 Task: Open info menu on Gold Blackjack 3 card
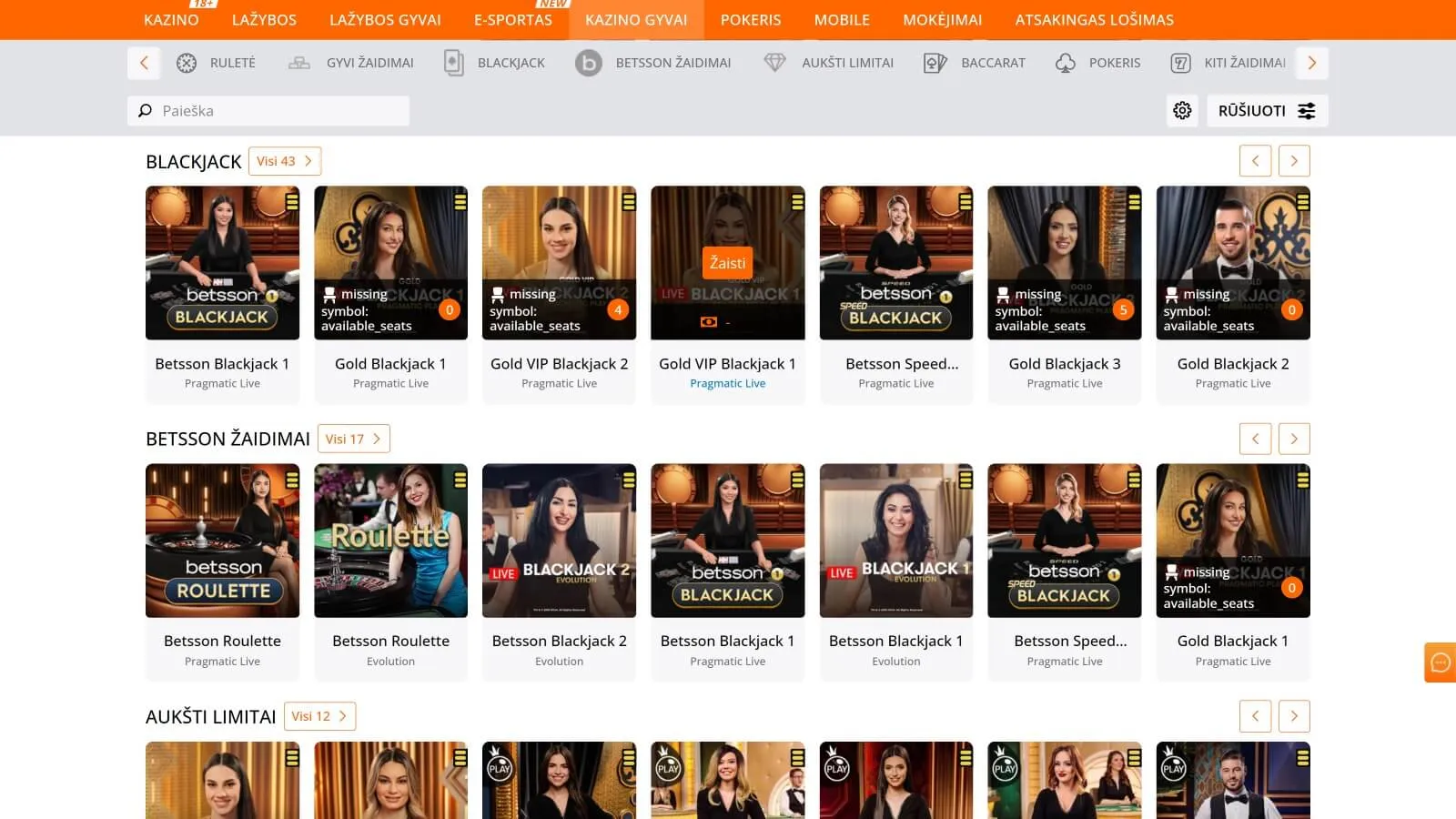click(x=1134, y=202)
